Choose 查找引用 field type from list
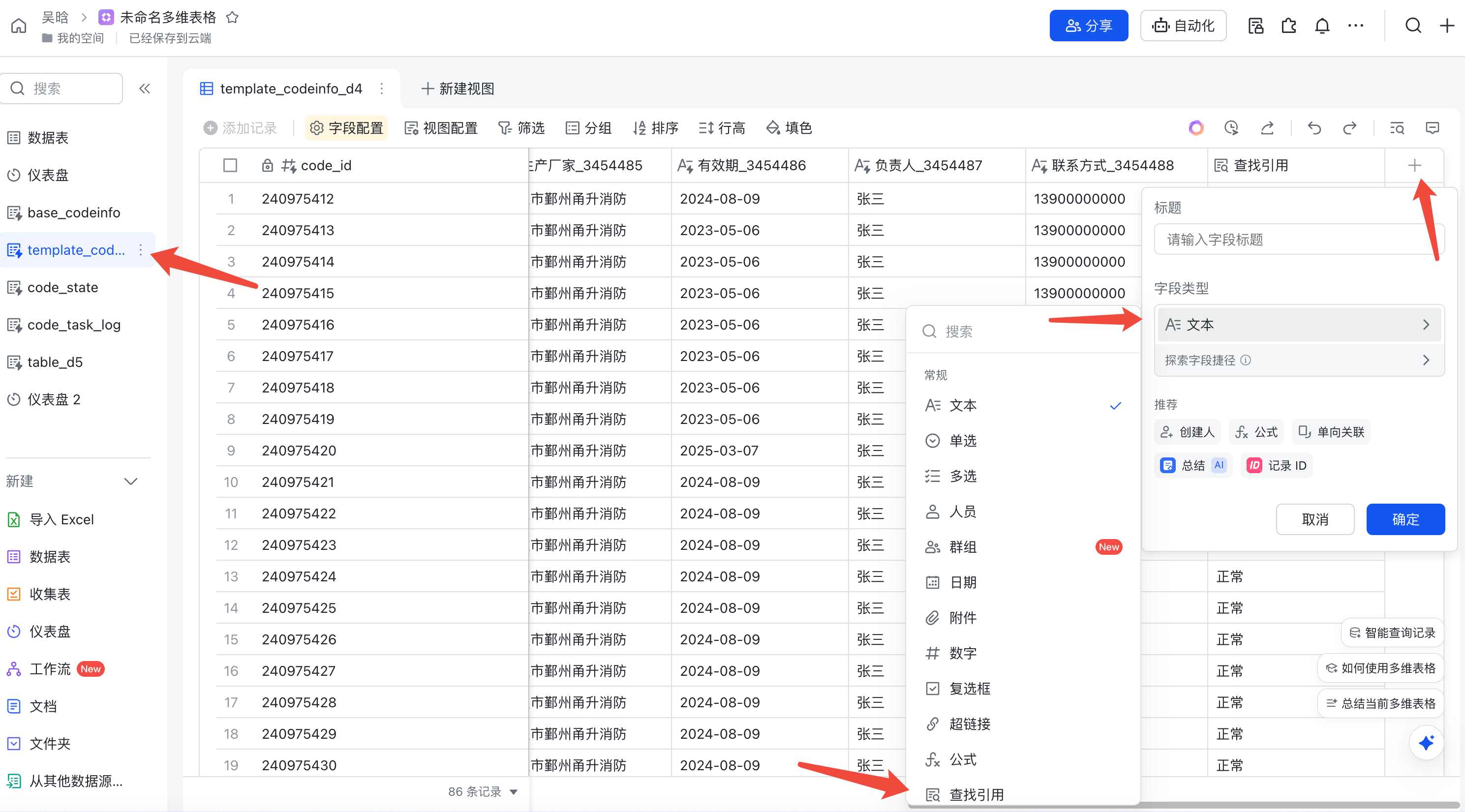Screen dimensions: 1465x812 [1023, 794]
